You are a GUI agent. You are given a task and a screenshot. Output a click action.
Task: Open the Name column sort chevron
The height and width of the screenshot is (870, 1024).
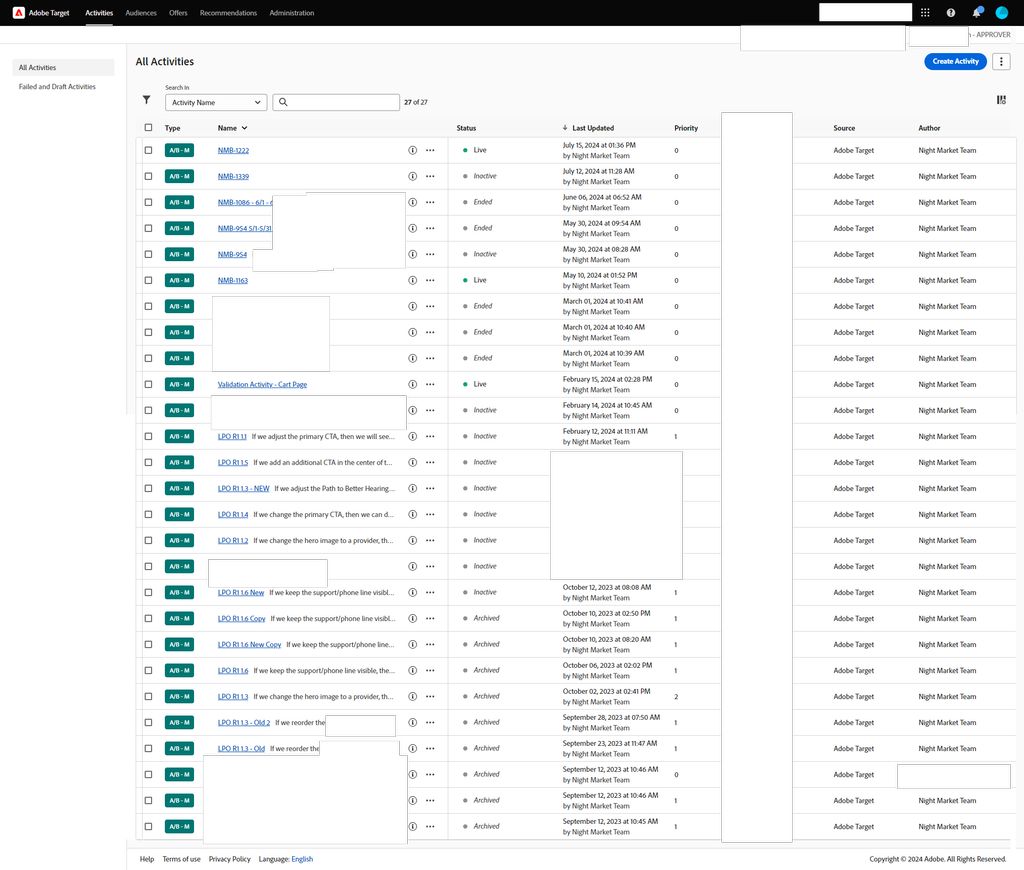244,128
